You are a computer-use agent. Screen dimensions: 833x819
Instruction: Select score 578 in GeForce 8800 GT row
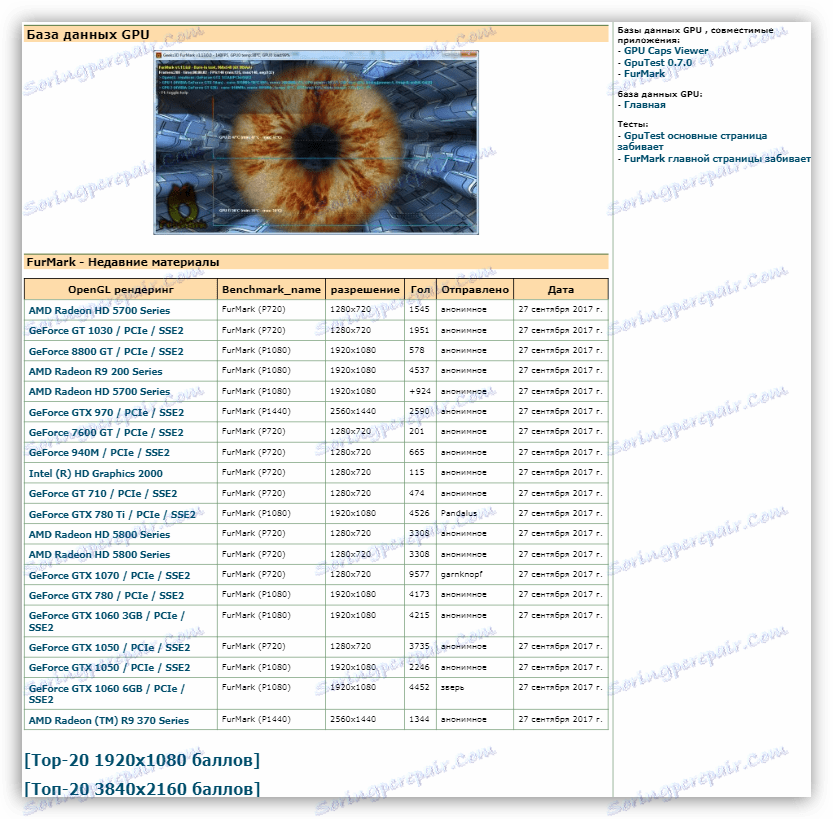click(416, 351)
